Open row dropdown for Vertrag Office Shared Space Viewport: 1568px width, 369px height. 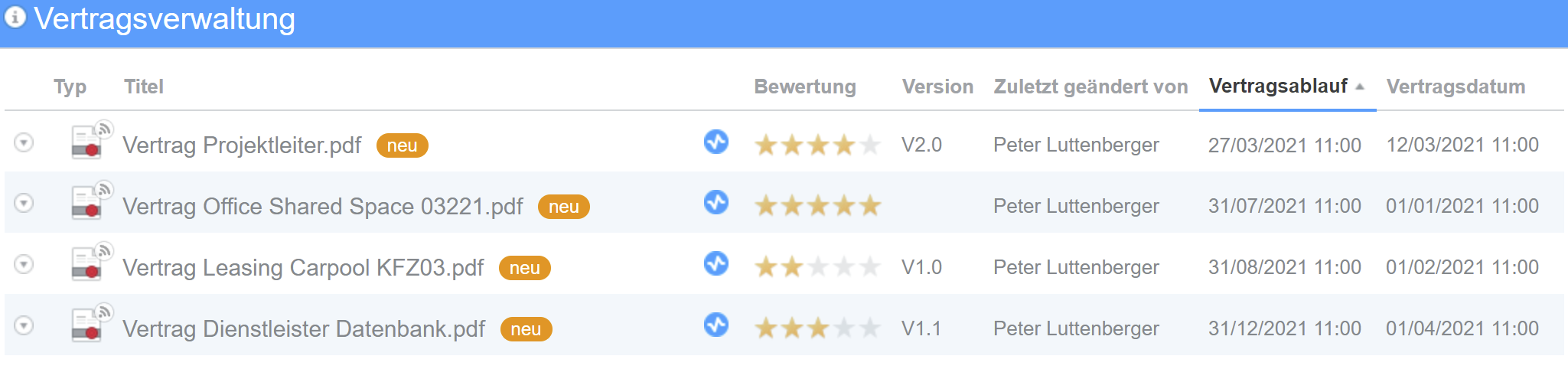pyautogui.click(x=24, y=203)
